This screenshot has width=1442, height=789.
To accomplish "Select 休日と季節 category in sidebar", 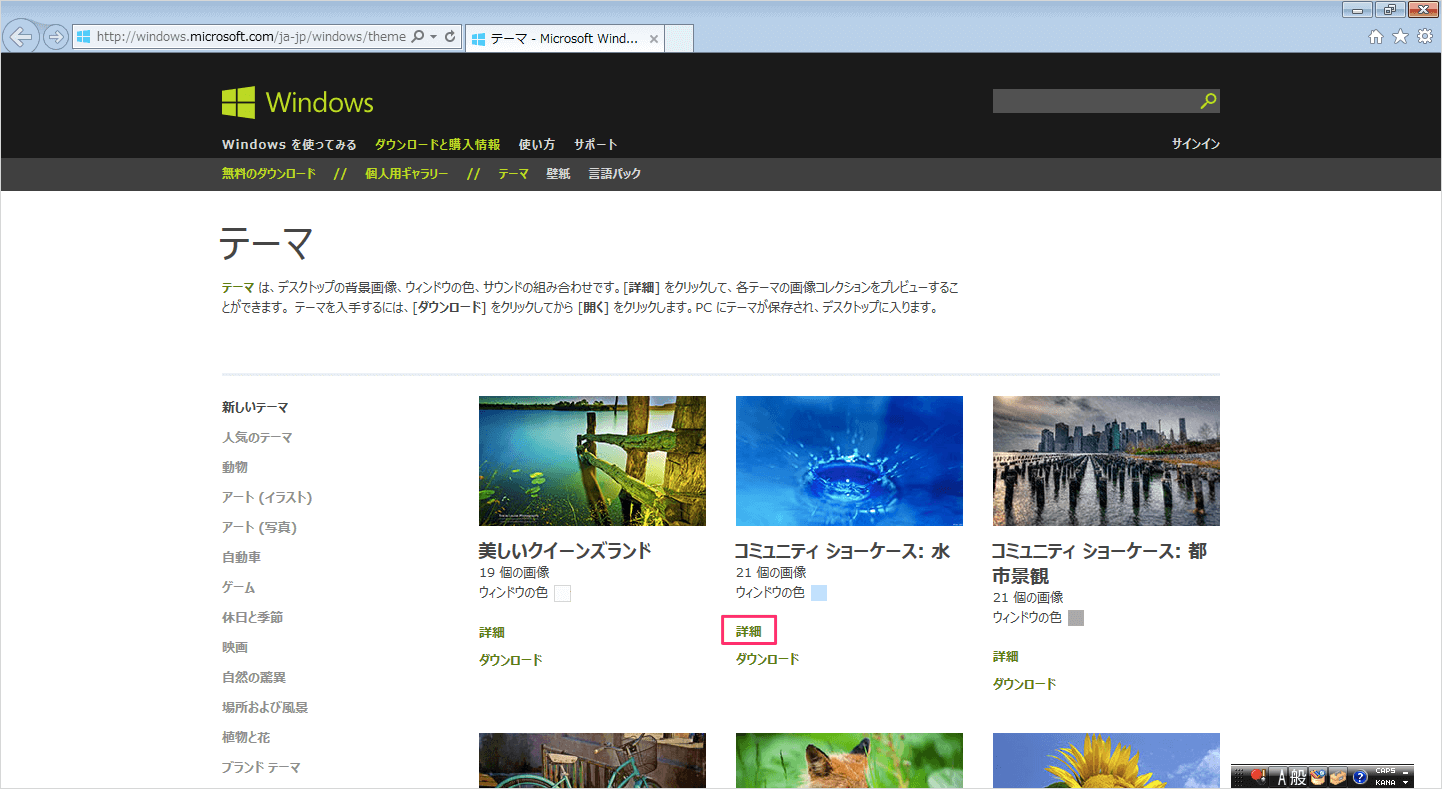I will pos(252,618).
